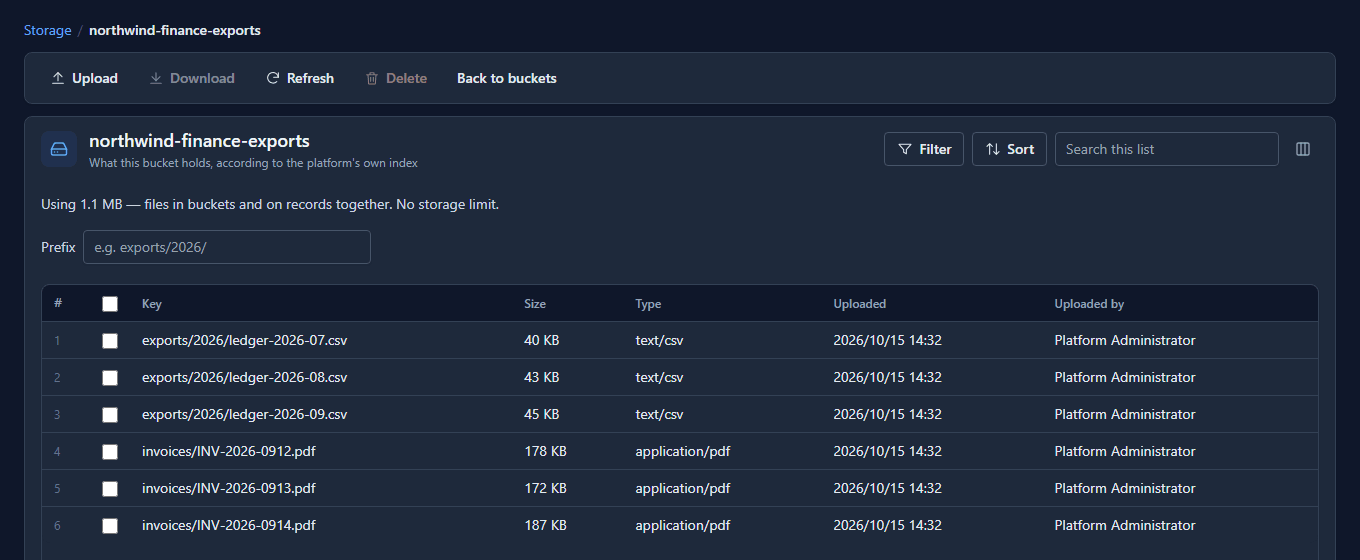This screenshot has width=1360, height=560.
Task: Click the Download toolbar icon
Action: click(x=156, y=78)
